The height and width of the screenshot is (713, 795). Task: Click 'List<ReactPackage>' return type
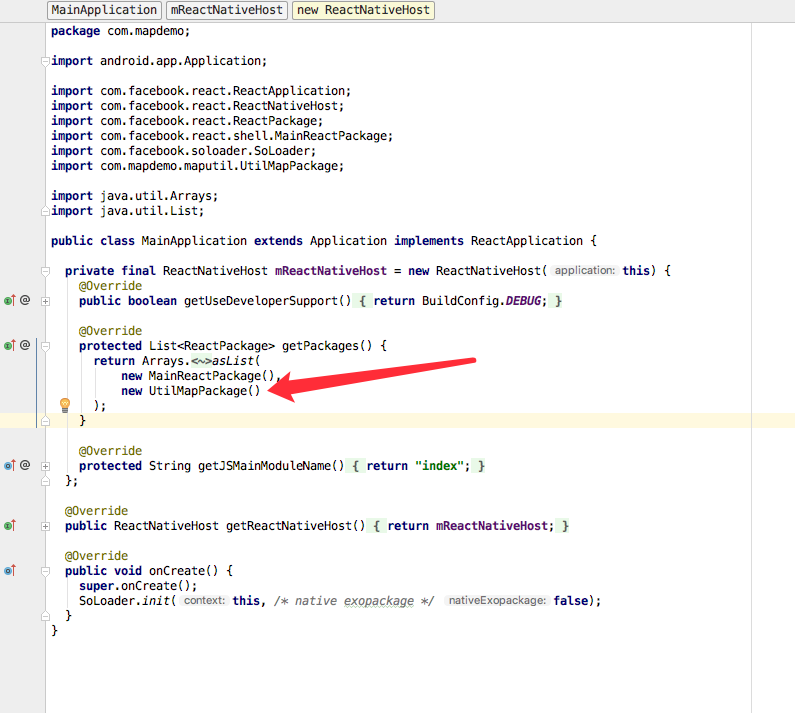[x=211, y=346]
